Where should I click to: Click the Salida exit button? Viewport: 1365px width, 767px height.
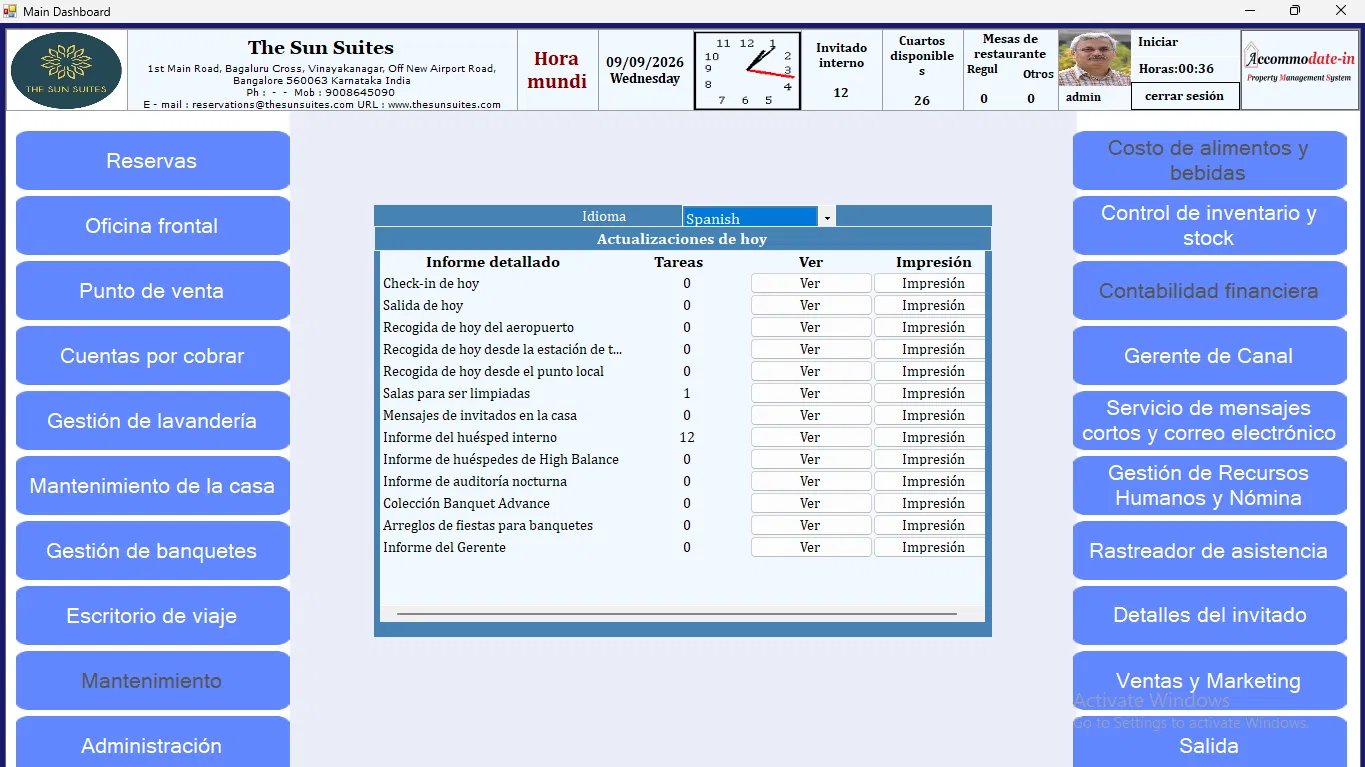tap(1209, 742)
